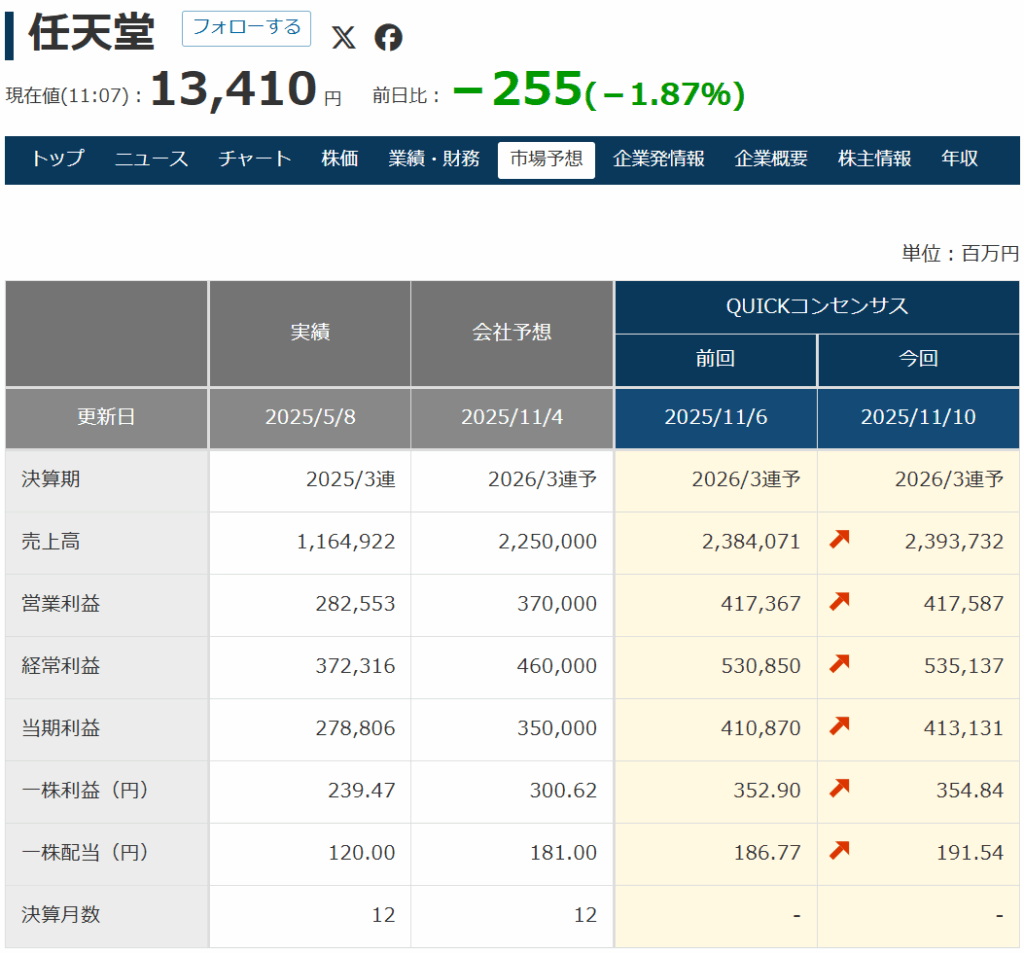1024x953 pixels.
Task: View the 企業概要 tab
Action: (x=771, y=159)
